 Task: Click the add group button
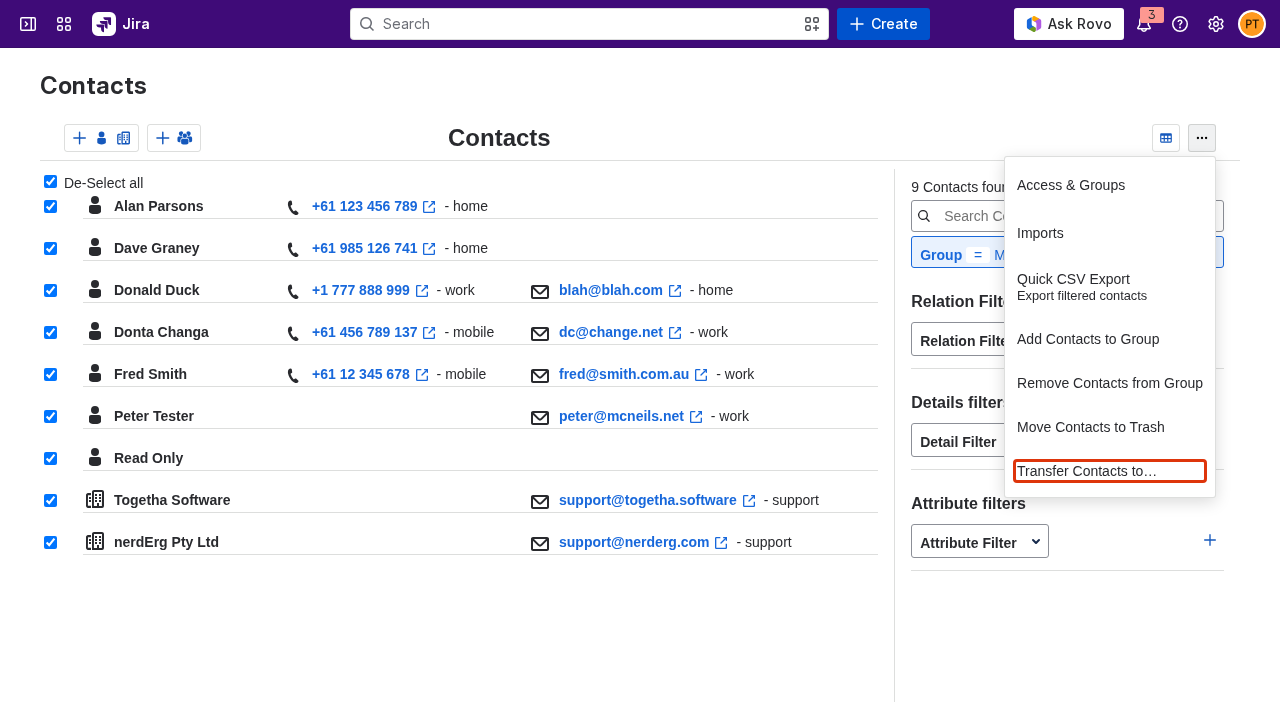coord(174,138)
